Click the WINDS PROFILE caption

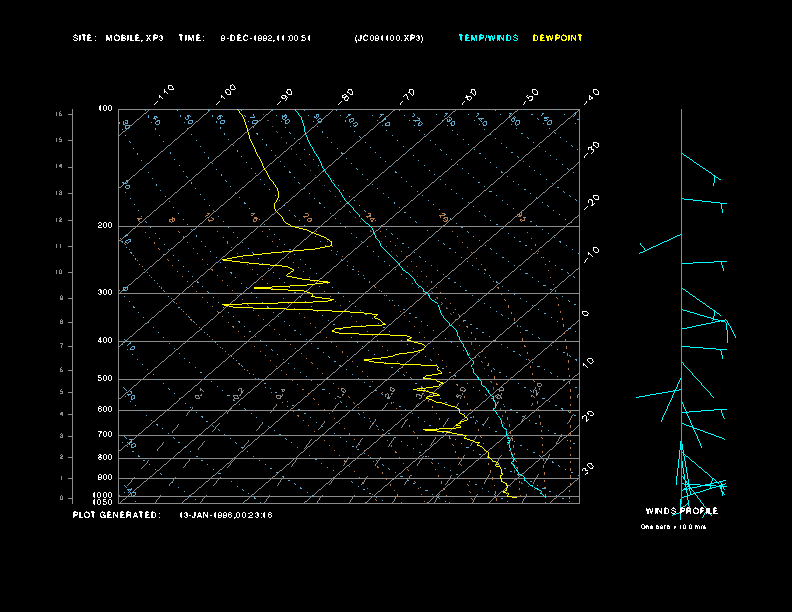[x=681, y=511]
